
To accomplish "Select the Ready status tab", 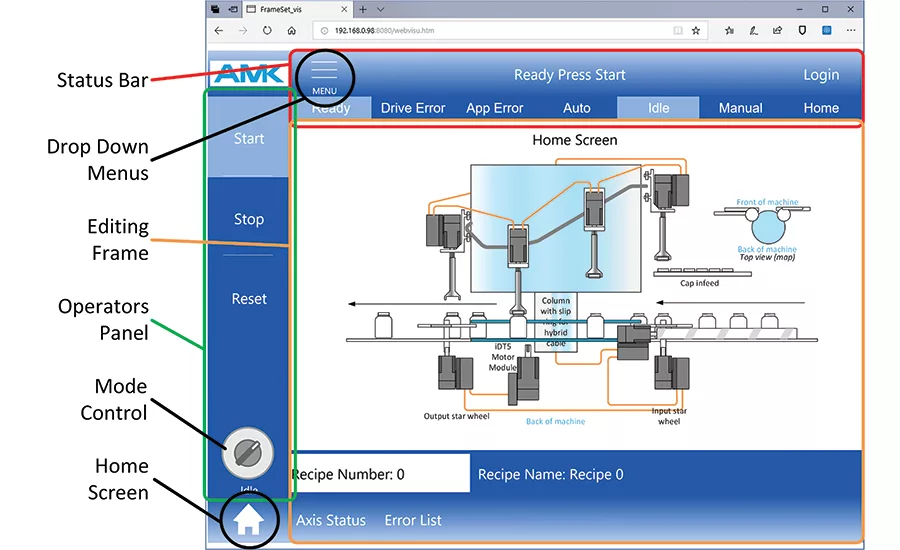I will 331,108.
